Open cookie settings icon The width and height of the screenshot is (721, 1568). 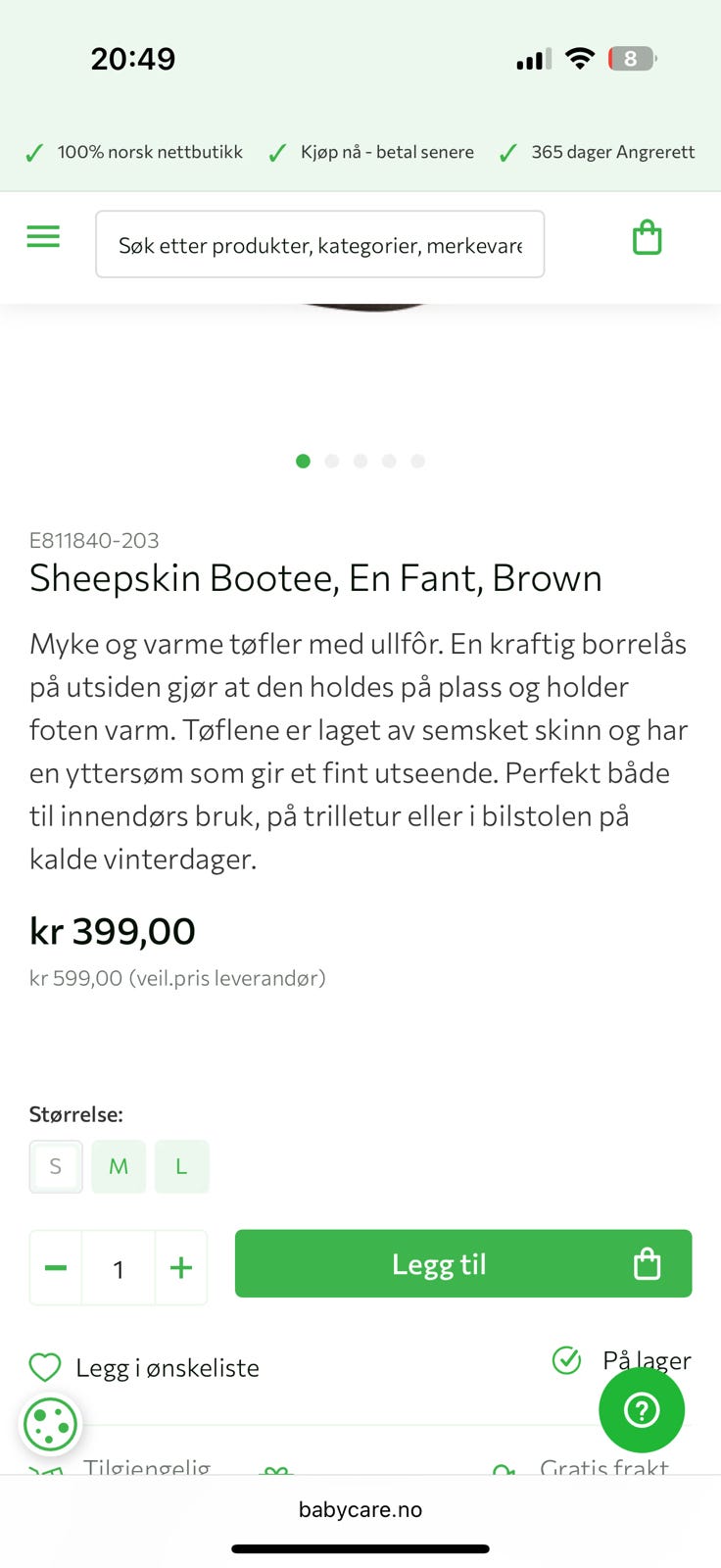pos(50,1424)
